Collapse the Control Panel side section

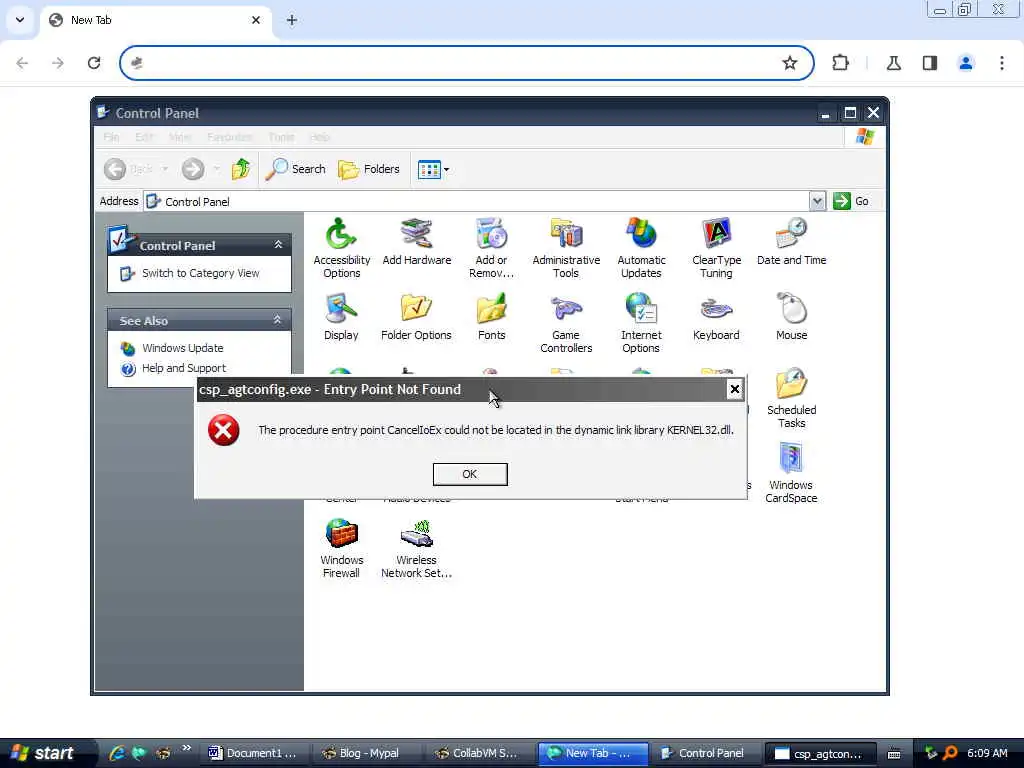pos(278,245)
